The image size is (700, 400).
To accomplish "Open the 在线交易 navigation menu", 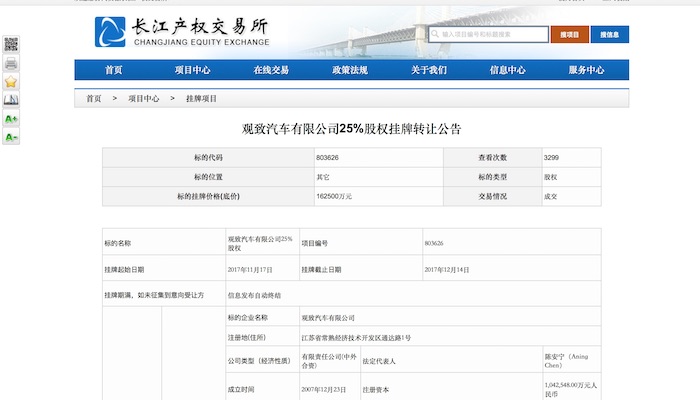I will click(271, 70).
